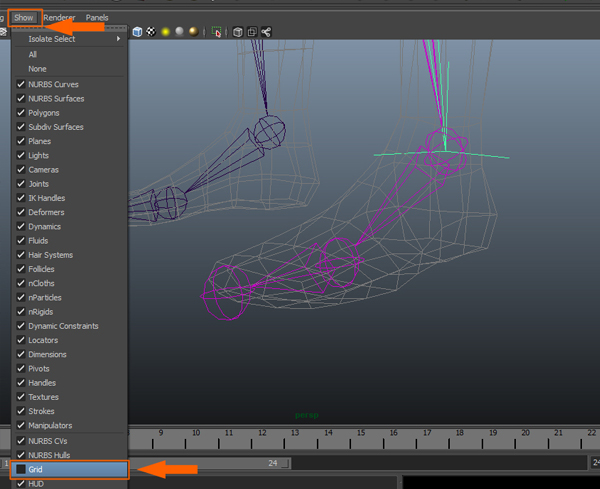This screenshot has height=489, width=600.
Task: Toggle NURBS Hulls display option
Action: [x=69, y=455]
